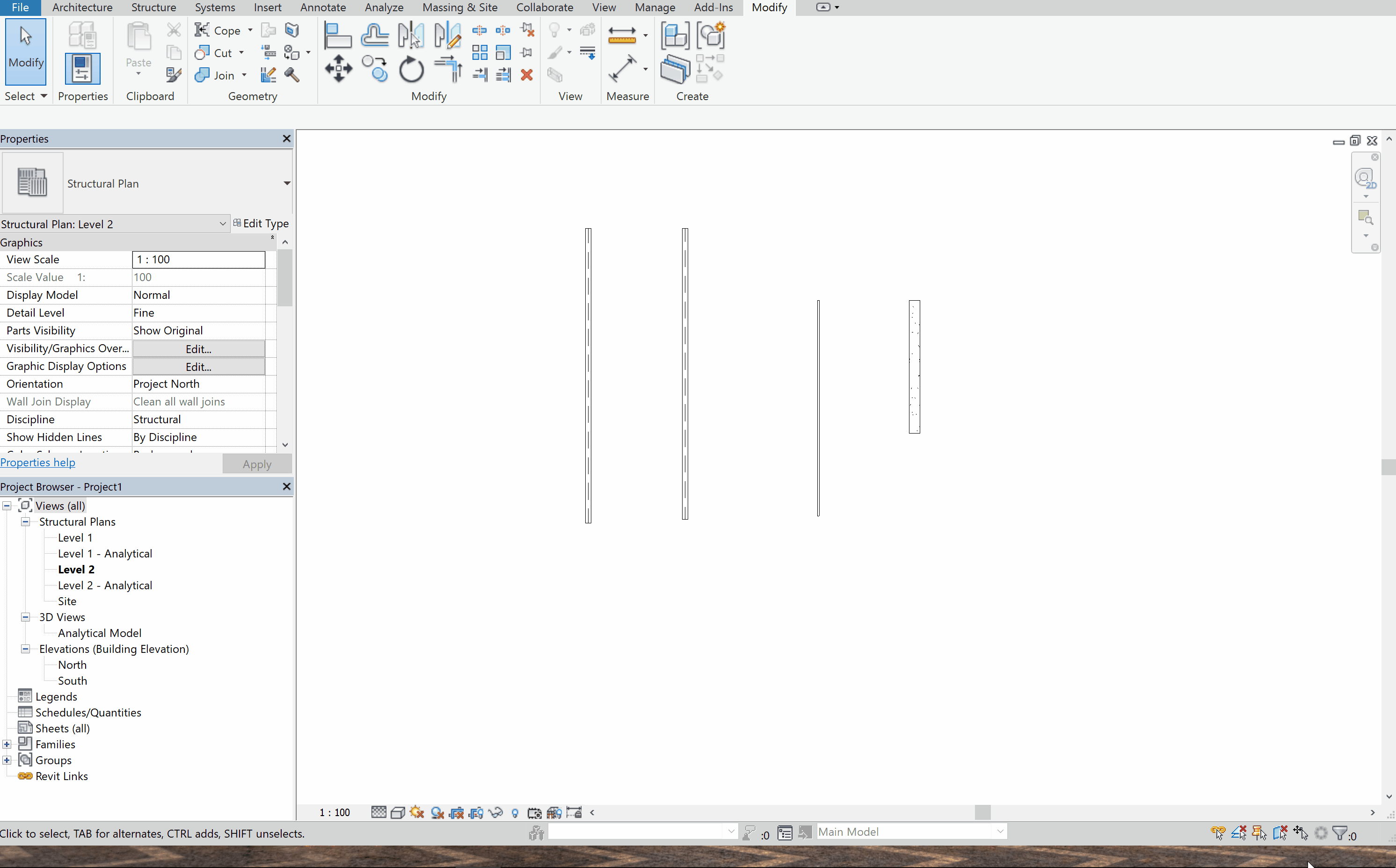Switch to the Annotate ribbon tab
The width and height of the screenshot is (1396, 868).
tap(323, 7)
